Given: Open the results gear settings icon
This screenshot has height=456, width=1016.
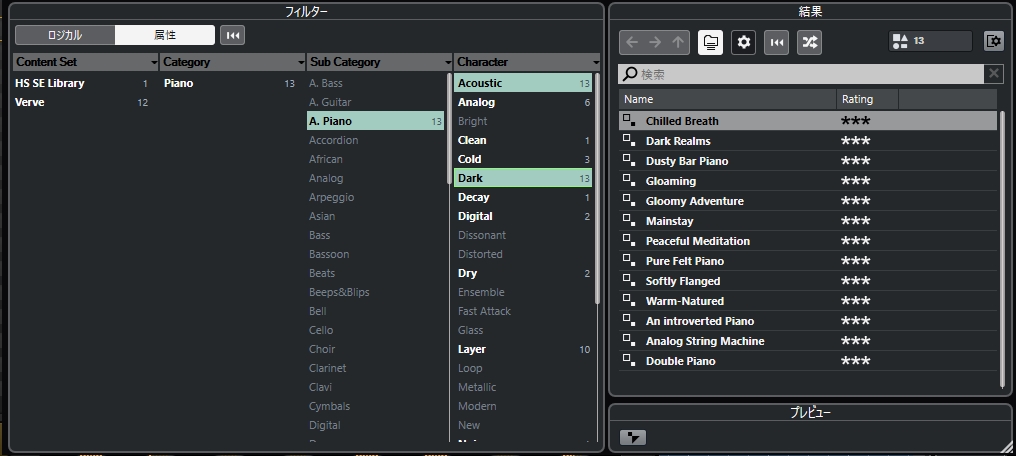Looking at the screenshot, I should pyautogui.click(x=743, y=42).
